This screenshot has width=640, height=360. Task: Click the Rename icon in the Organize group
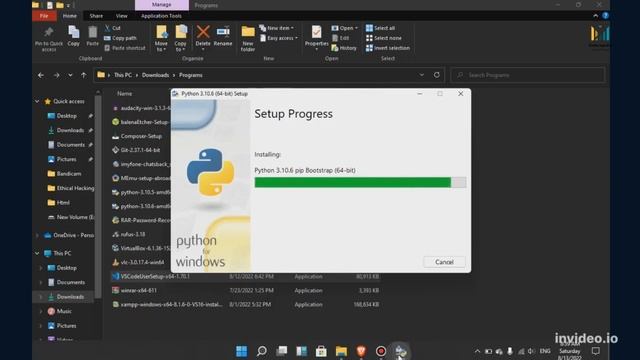tap(223, 32)
